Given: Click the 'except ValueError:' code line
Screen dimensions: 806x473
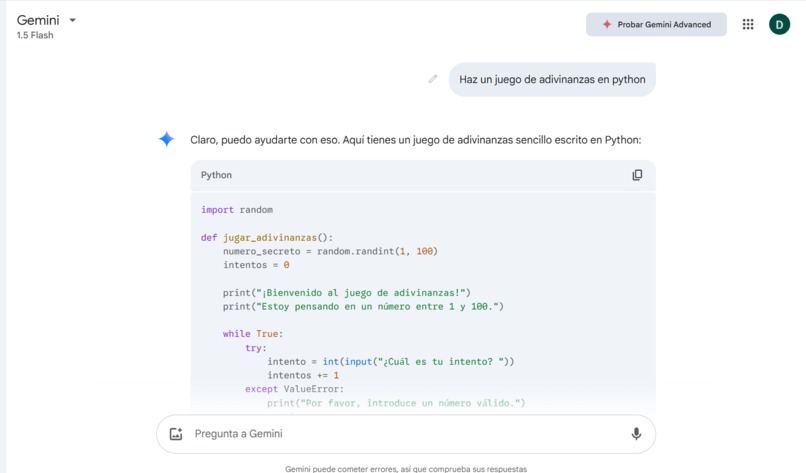Looking at the screenshot, I should pyautogui.click(x=295, y=389).
